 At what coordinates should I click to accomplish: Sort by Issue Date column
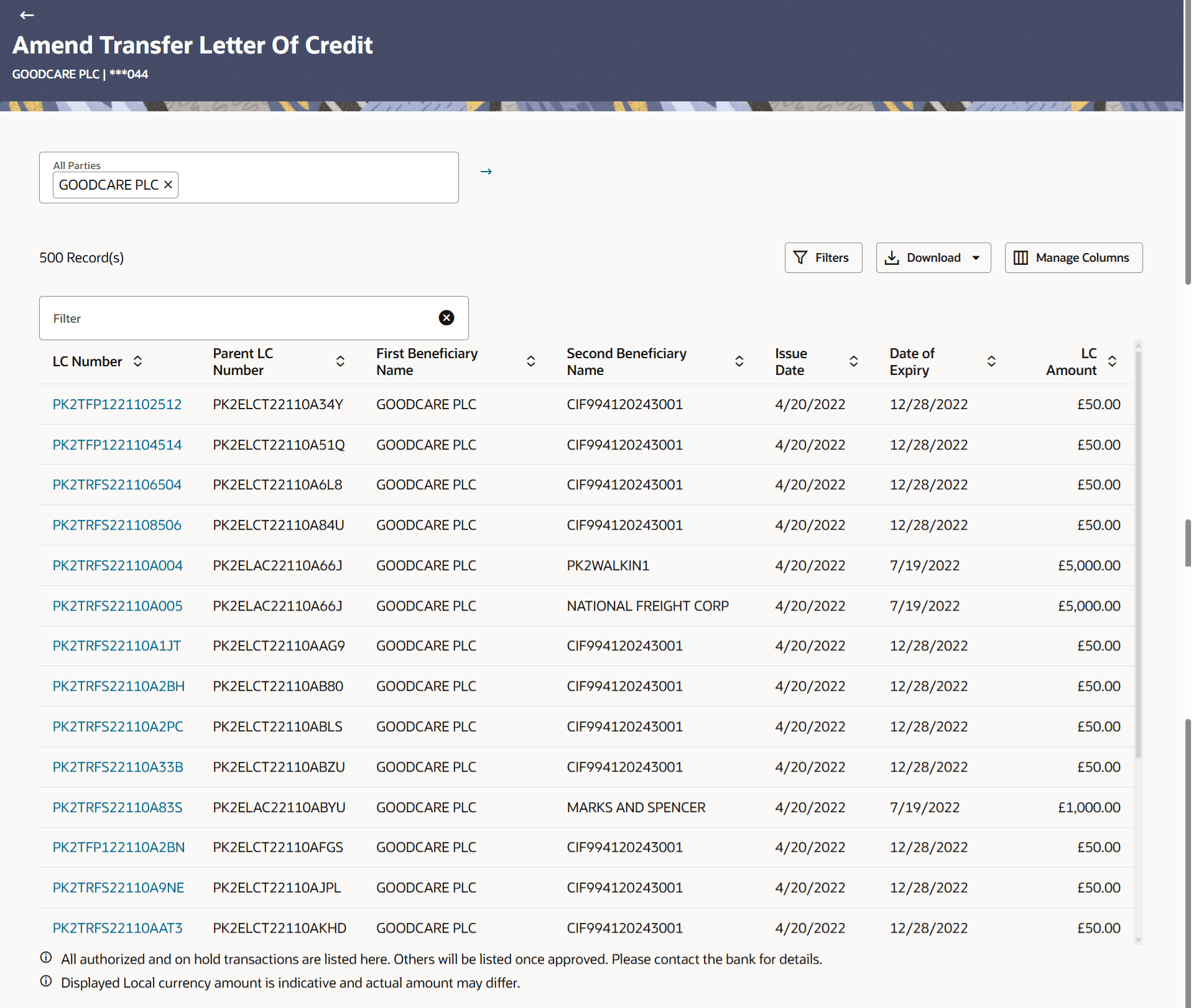853,361
